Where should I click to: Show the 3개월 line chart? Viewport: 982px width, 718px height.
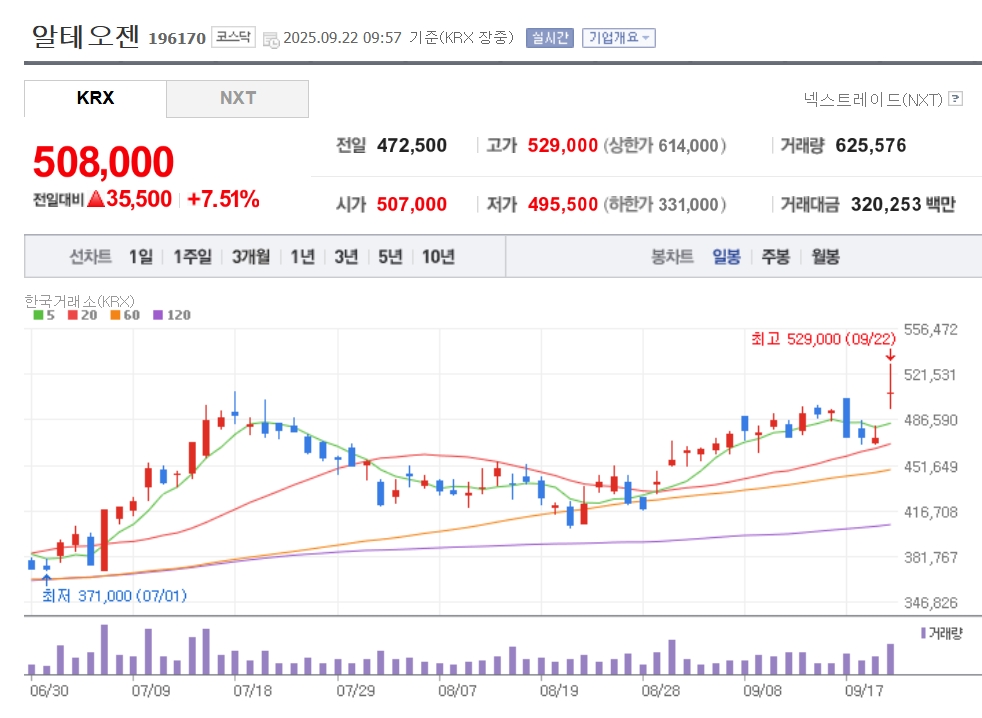[251, 256]
